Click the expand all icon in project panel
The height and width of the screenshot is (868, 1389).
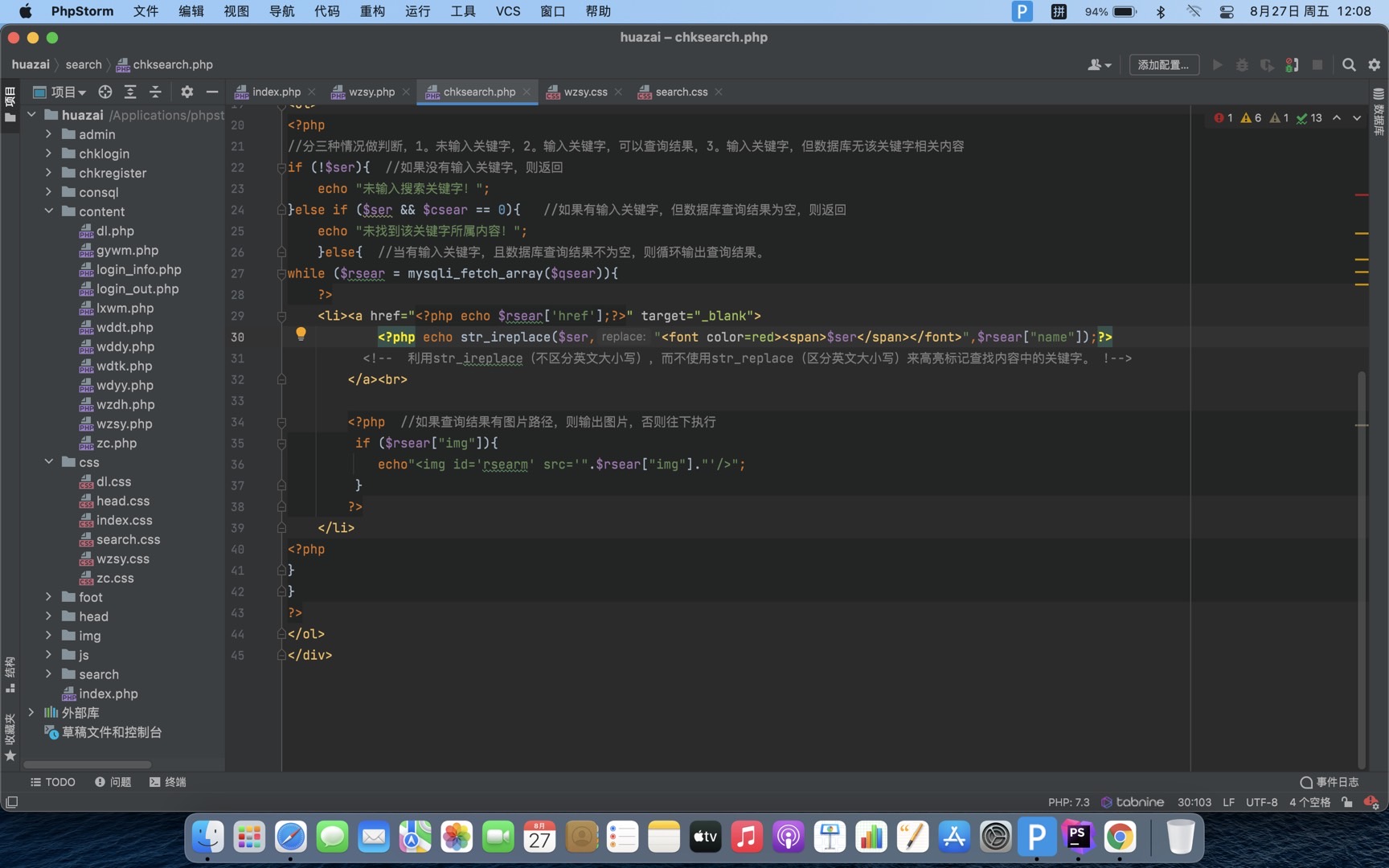click(x=130, y=92)
